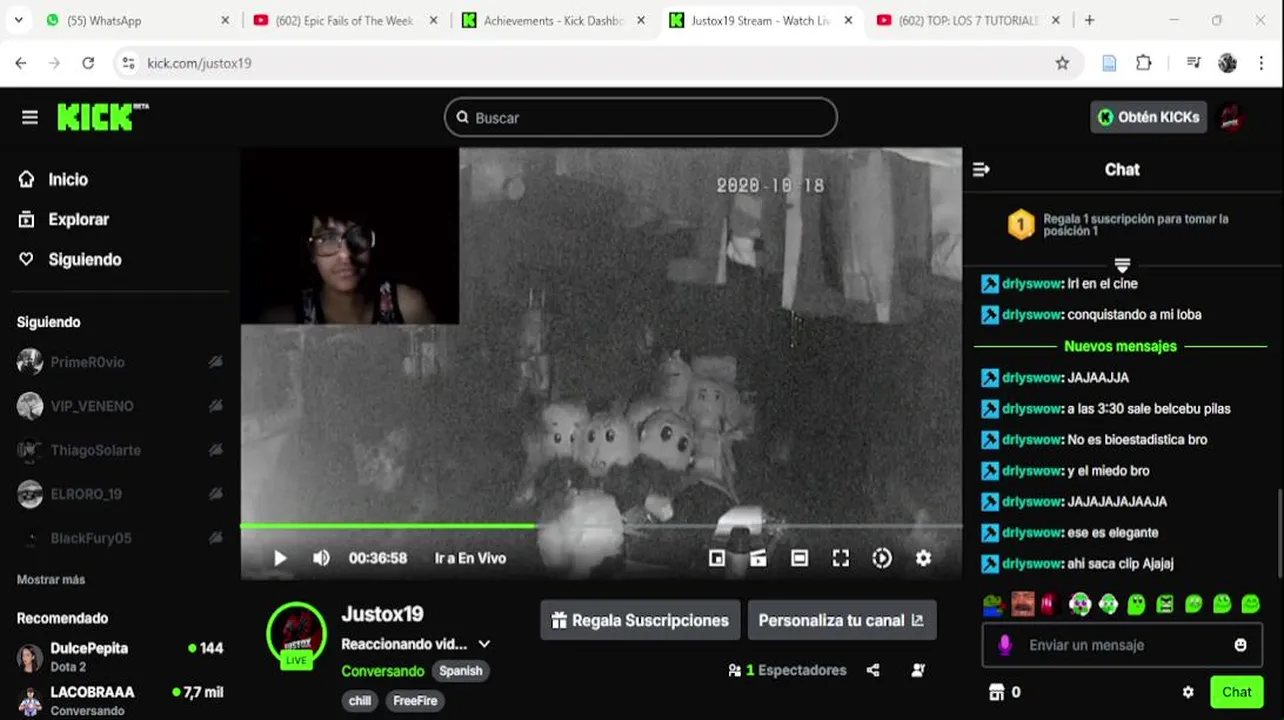Open Explorar in the sidebar
Image resolution: width=1284 pixels, height=720 pixels.
coord(64,219)
